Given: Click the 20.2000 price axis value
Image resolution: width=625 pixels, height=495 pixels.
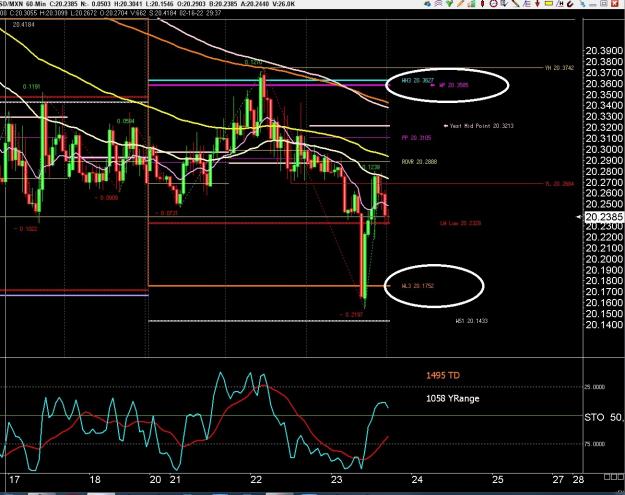Looking at the screenshot, I should tap(604, 259).
